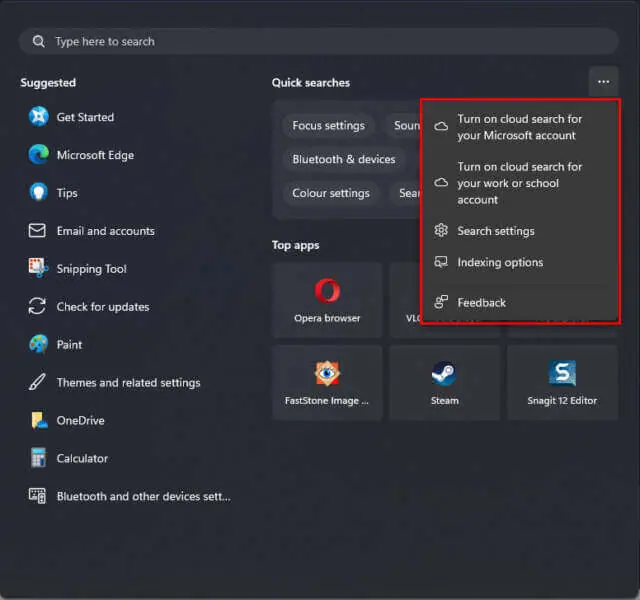The width and height of the screenshot is (640, 600).
Task: Open the Opera browser tile
Action: coord(327,300)
